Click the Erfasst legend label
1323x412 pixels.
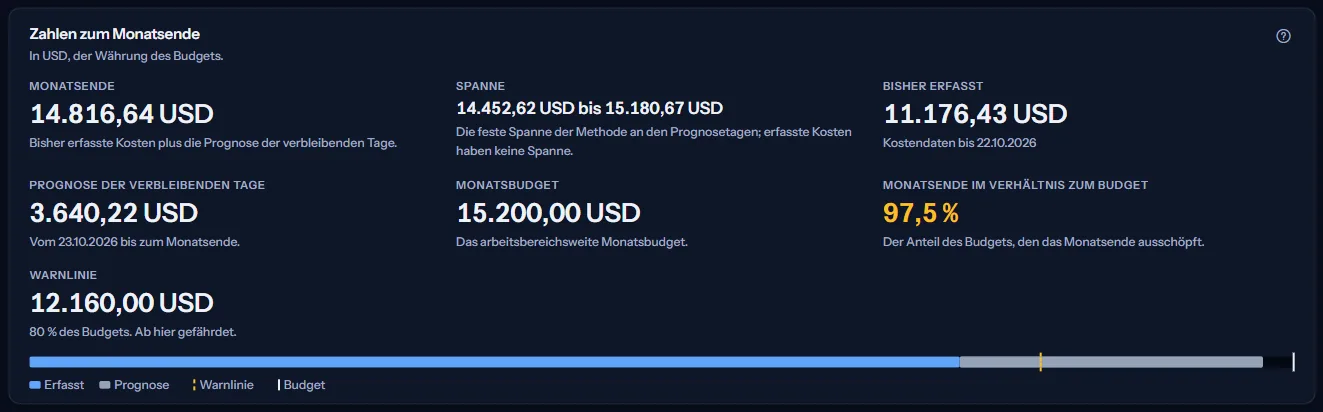64,385
